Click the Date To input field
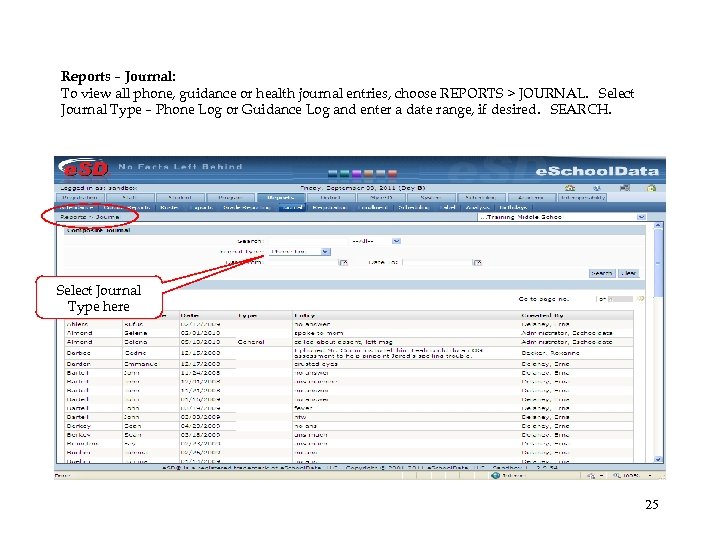The width and height of the screenshot is (720, 540). coord(438,262)
